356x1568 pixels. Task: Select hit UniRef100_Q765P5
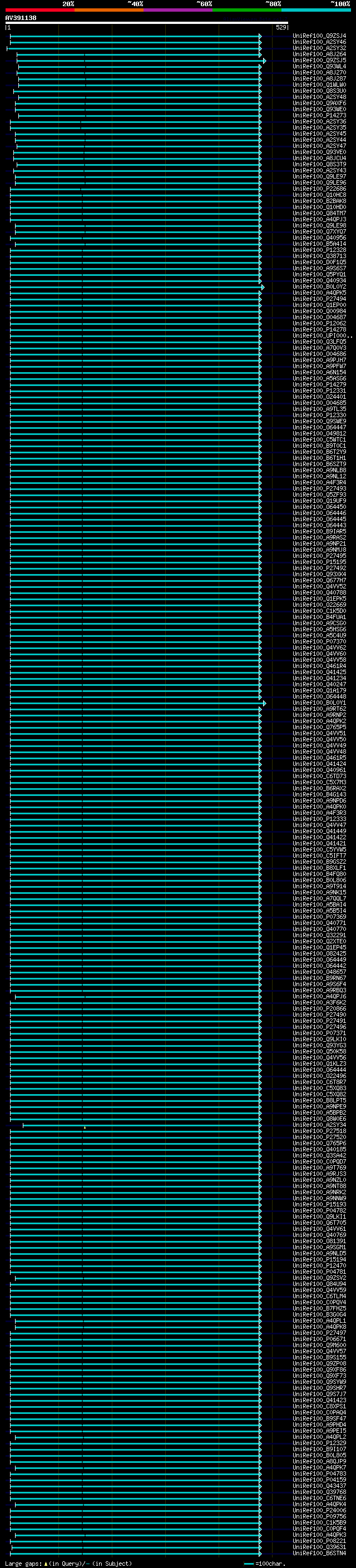click(x=319, y=728)
